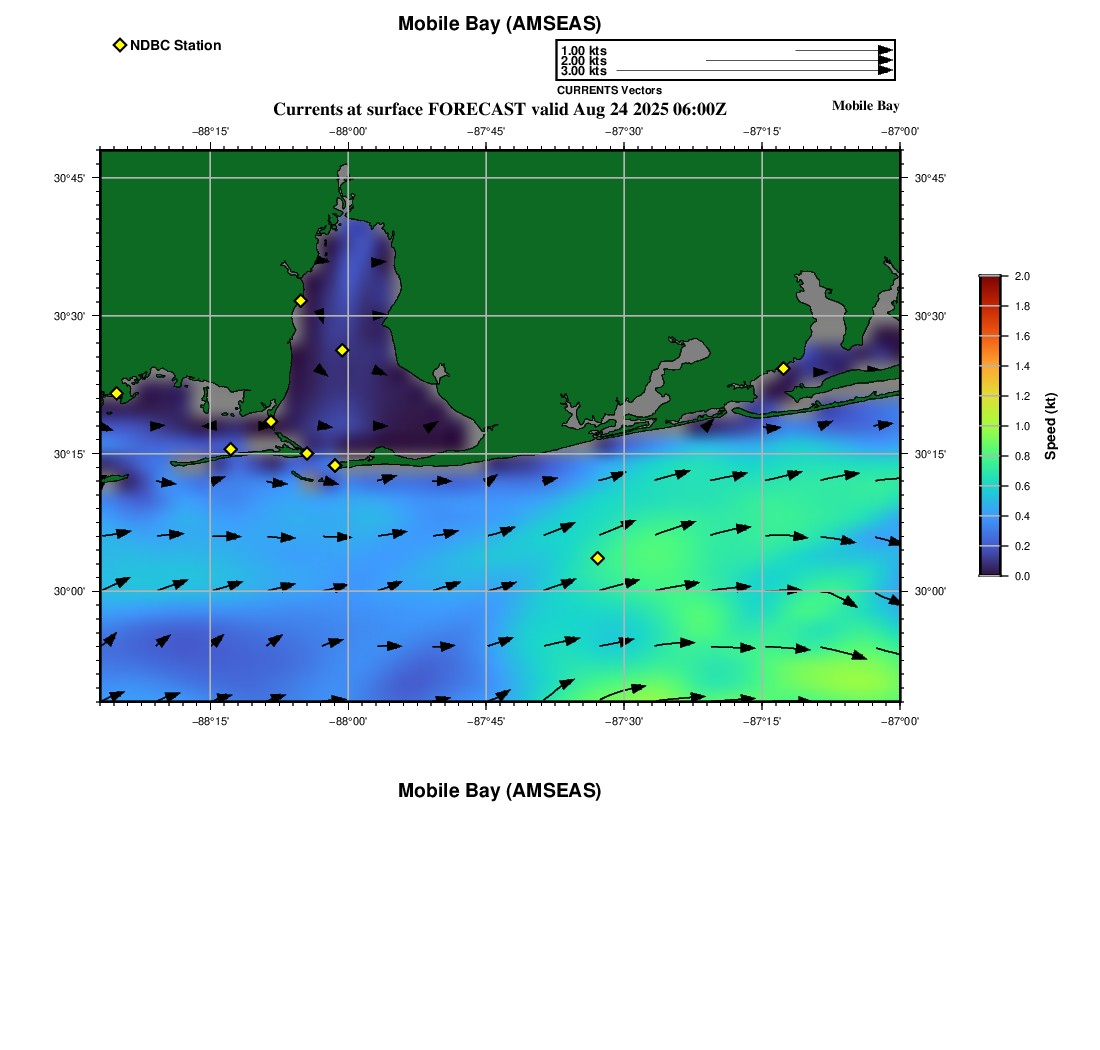Click the green 1.0 kt color bar level
Viewport: 1100px width, 1050px height.
(990, 426)
